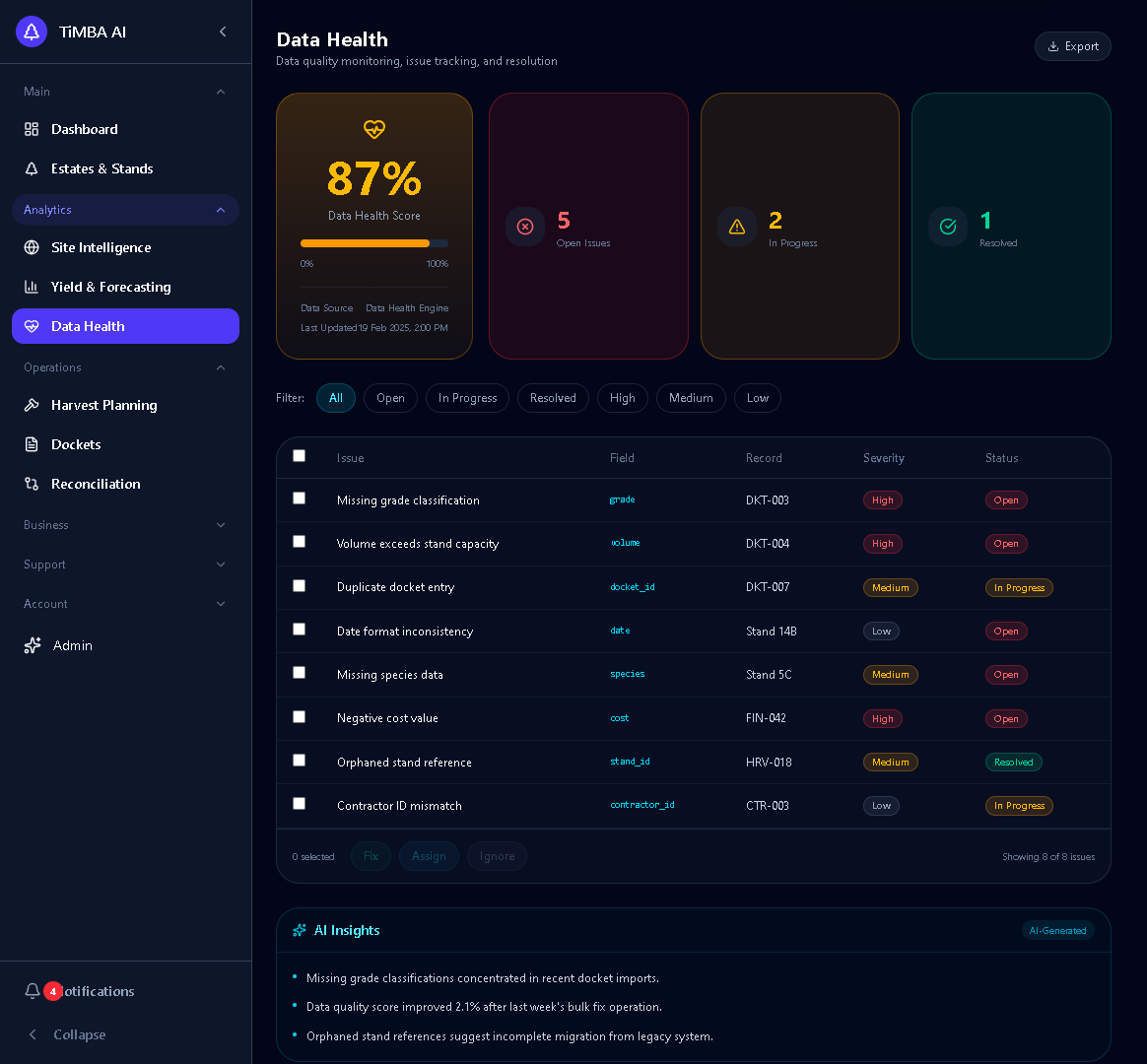Viewport: 1147px width, 1064px height.
Task: Filter issues by In Progress
Action: pyautogui.click(x=467, y=398)
